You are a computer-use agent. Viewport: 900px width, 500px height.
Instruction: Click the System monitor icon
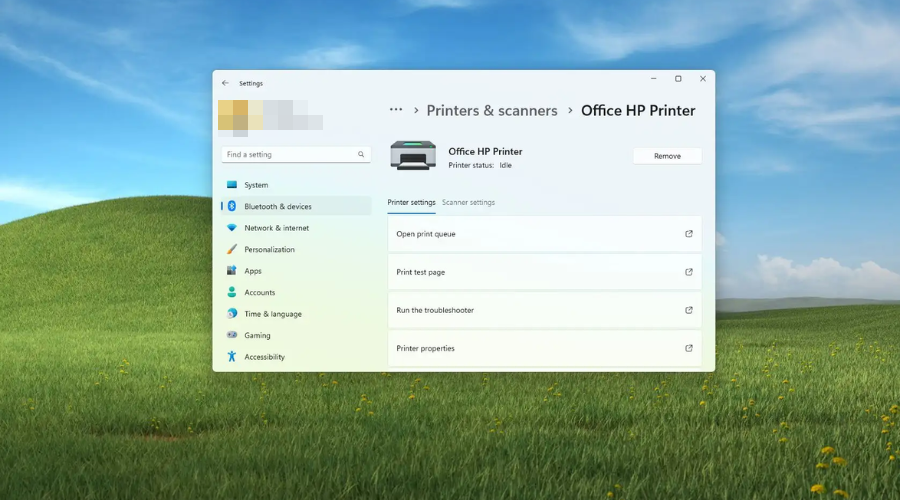coord(232,185)
